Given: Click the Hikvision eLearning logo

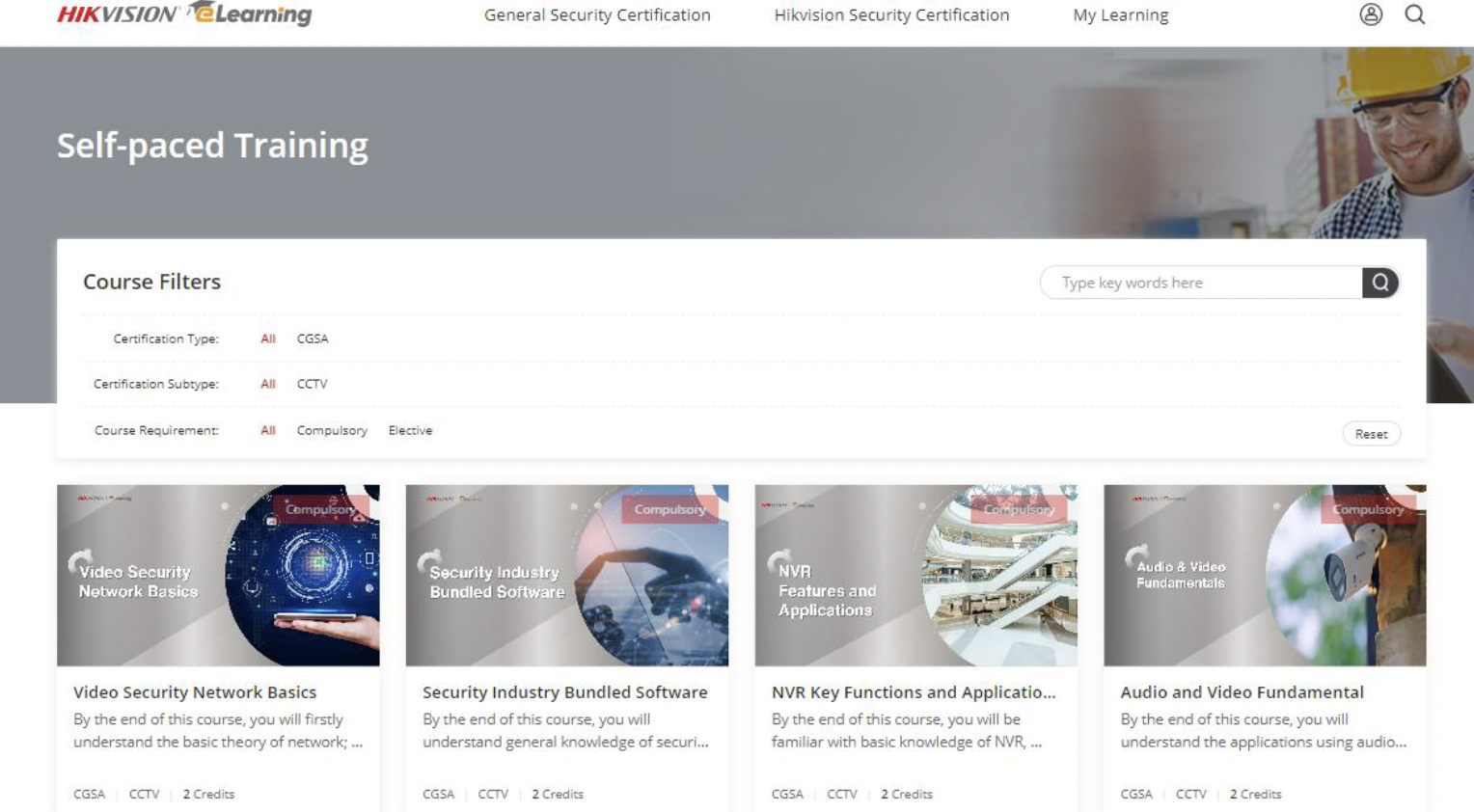Looking at the screenshot, I should coord(184,14).
